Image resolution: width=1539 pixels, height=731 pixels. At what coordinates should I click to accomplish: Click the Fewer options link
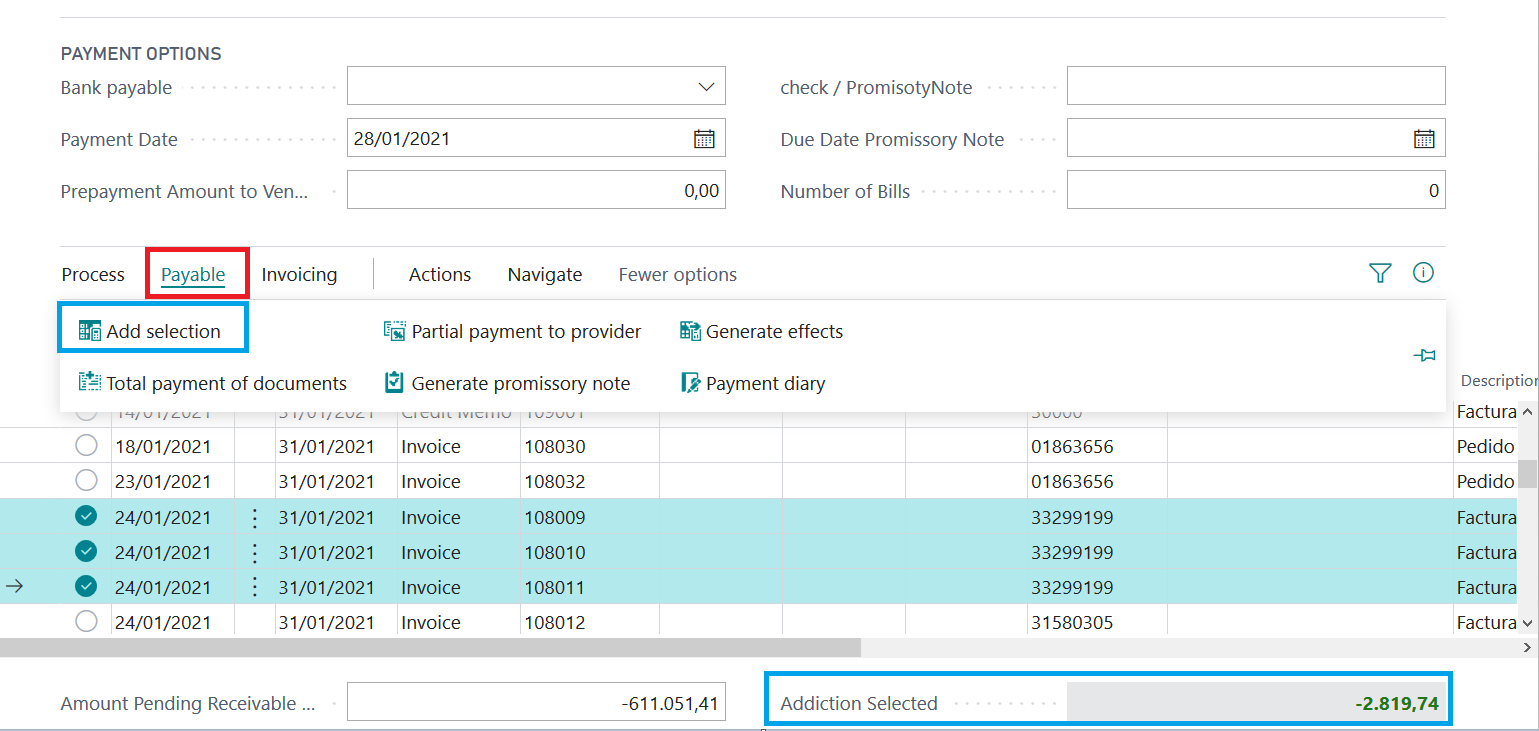(677, 275)
